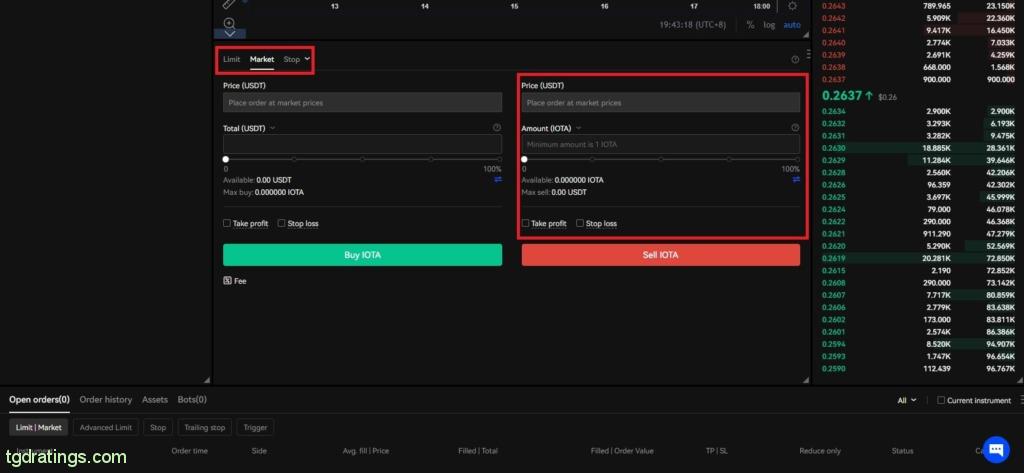Click order book ask price 0.2638
This screenshot has width=1024, height=473.
pos(833,67)
